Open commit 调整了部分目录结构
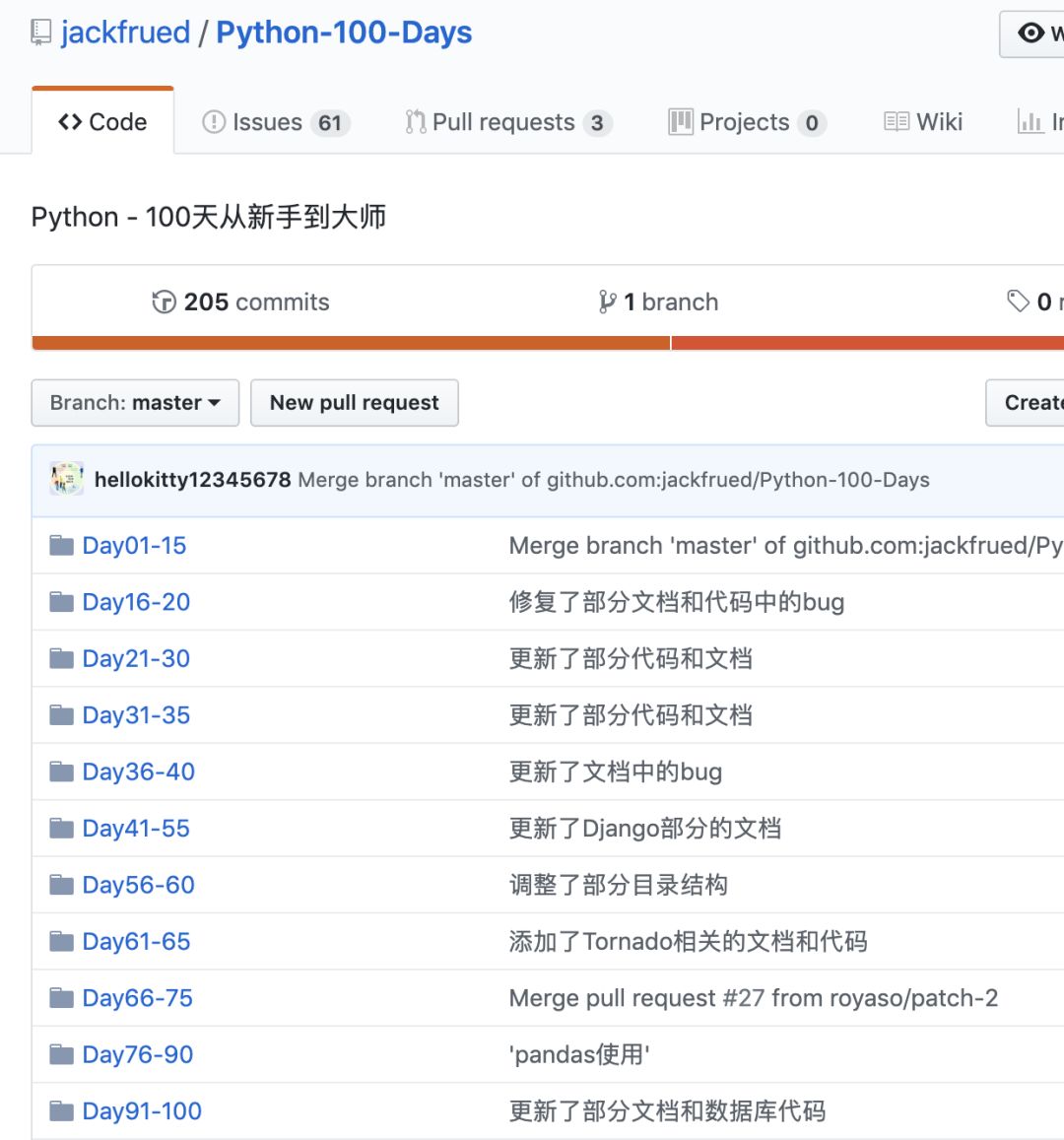1064x1140 pixels. 619,885
